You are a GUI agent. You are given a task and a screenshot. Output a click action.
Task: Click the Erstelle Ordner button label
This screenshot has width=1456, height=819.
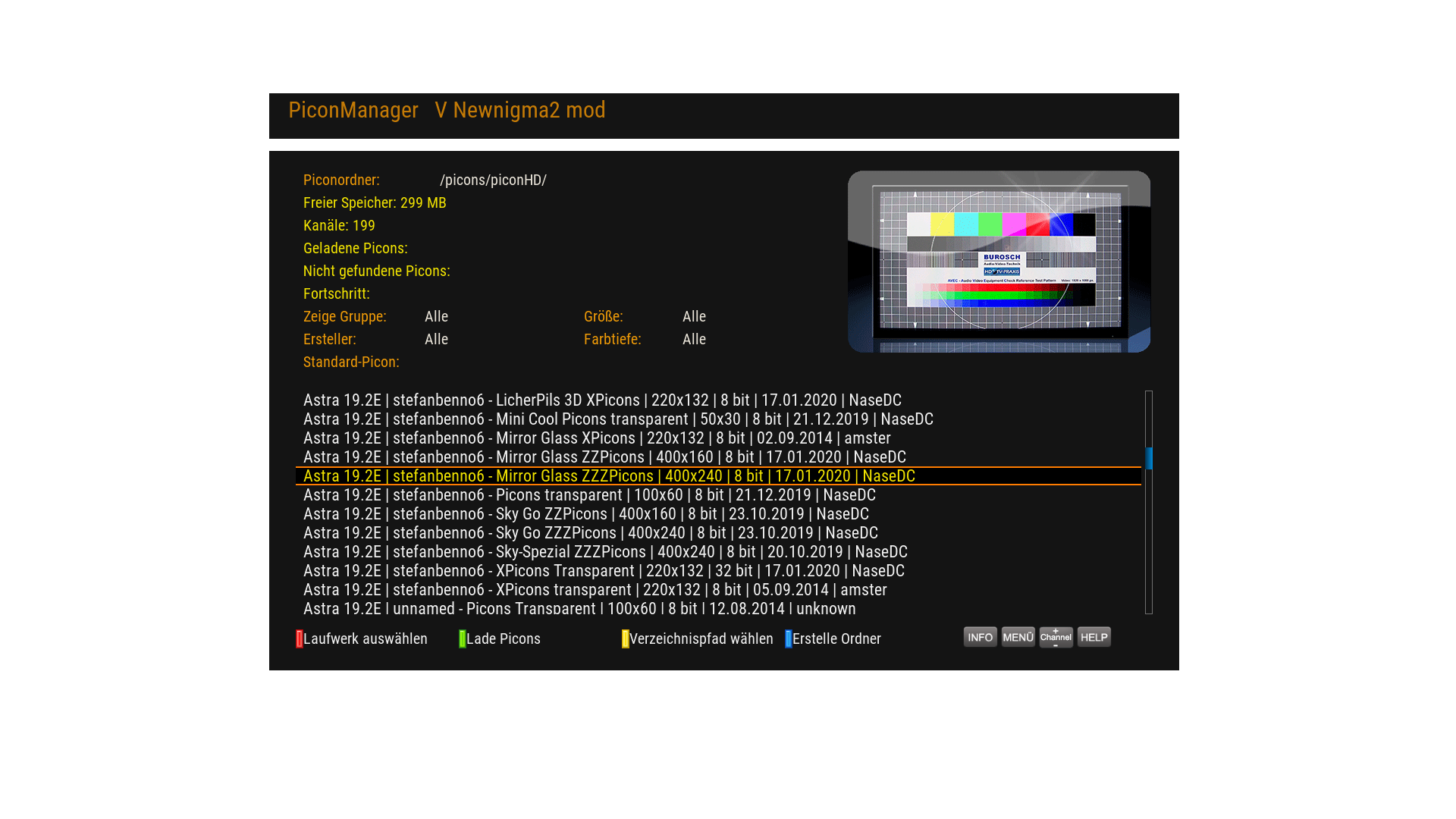pyautogui.click(x=836, y=639)
